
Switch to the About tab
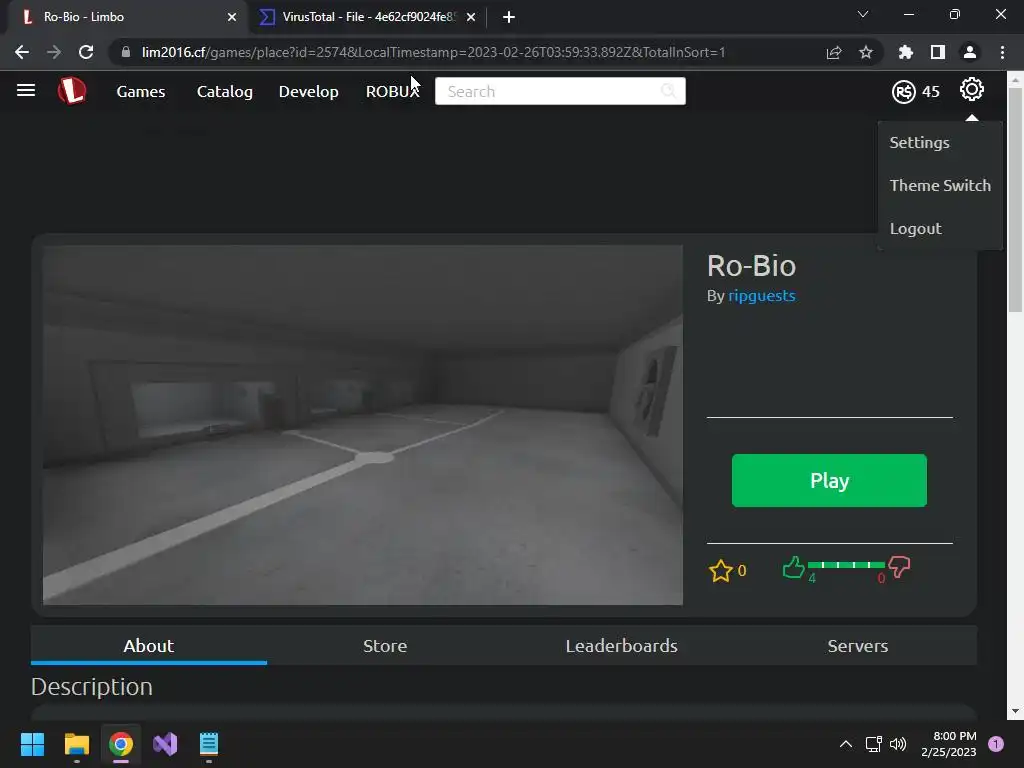(149, 646)
